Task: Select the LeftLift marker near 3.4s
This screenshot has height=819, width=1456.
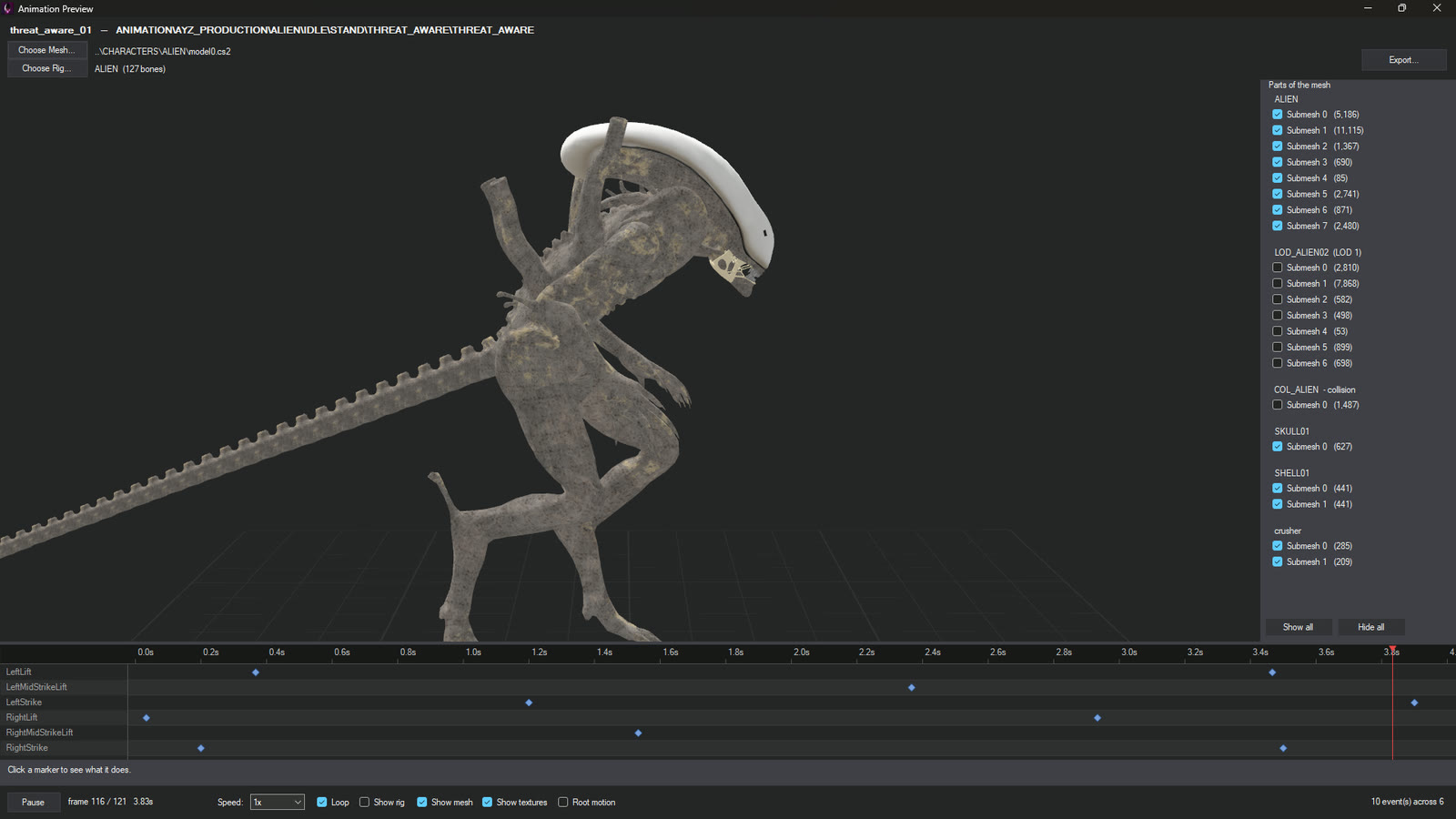Action: point(1272,672)
